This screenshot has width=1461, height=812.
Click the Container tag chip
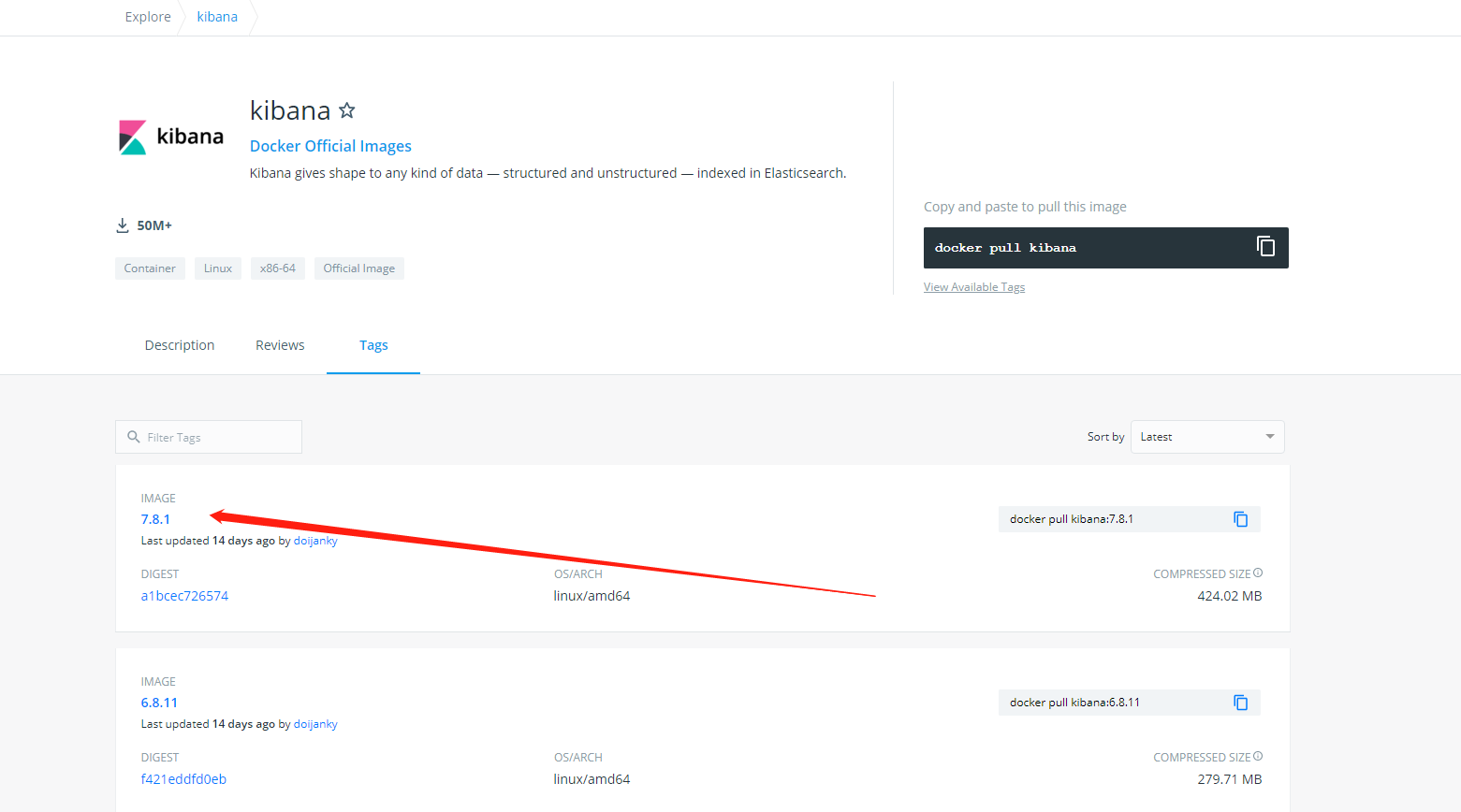(x=150, y=268)
